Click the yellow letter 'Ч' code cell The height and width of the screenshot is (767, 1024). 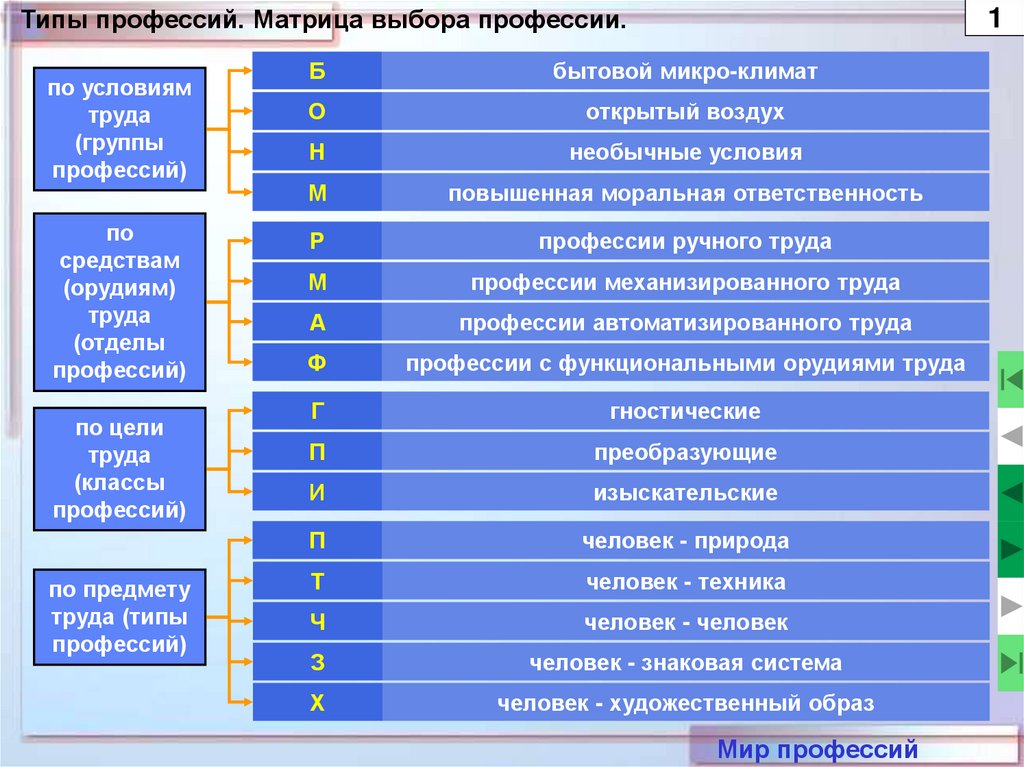point(317,621)
